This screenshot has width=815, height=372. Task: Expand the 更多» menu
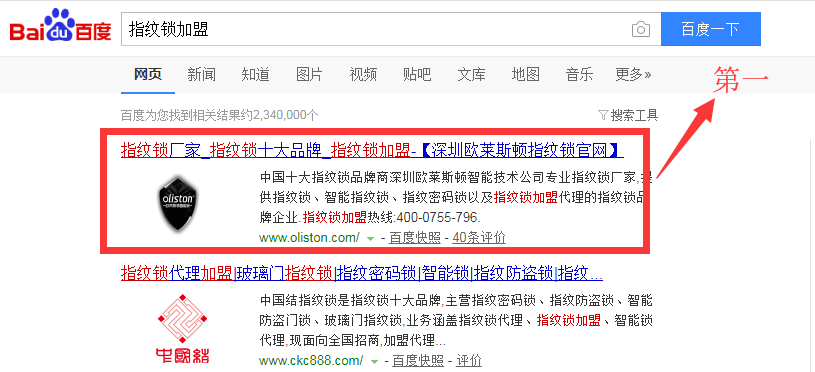pyautogui.click(x=633, y=74)
